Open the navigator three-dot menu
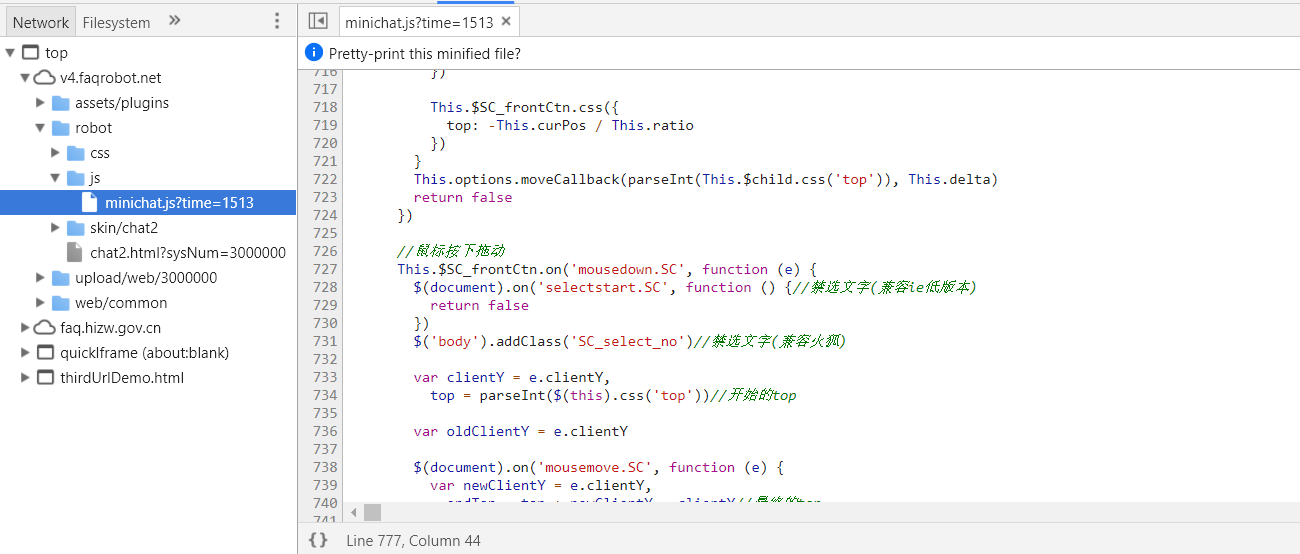This screenshot has height=554, width=1300. click(277, 21)
